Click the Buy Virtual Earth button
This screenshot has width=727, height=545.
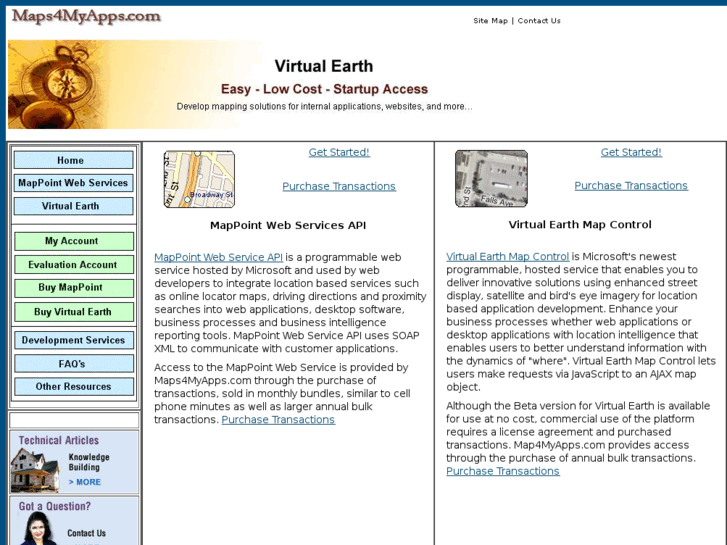point(74,312)
